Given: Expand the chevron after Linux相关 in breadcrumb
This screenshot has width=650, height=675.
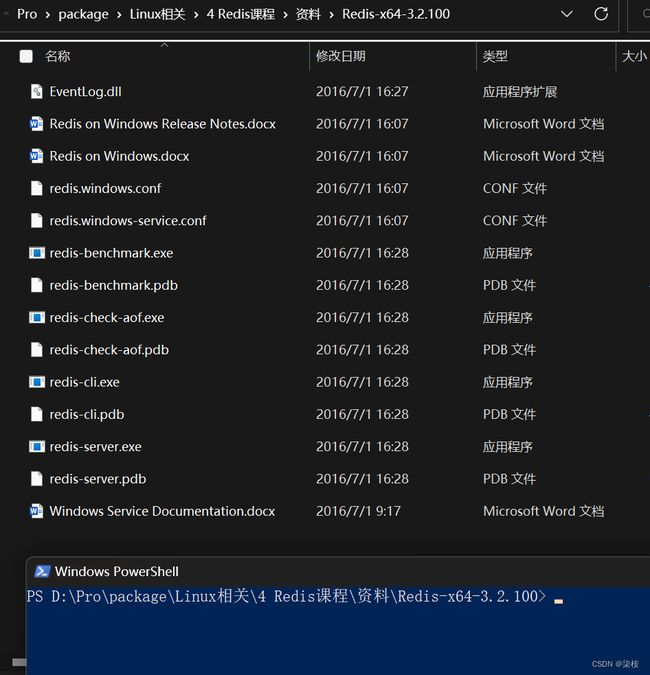Looking at the screenshot, I should point(196,15).
